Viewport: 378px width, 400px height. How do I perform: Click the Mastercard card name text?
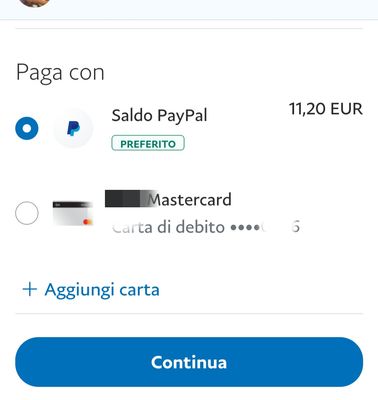(x=190, y=200)
